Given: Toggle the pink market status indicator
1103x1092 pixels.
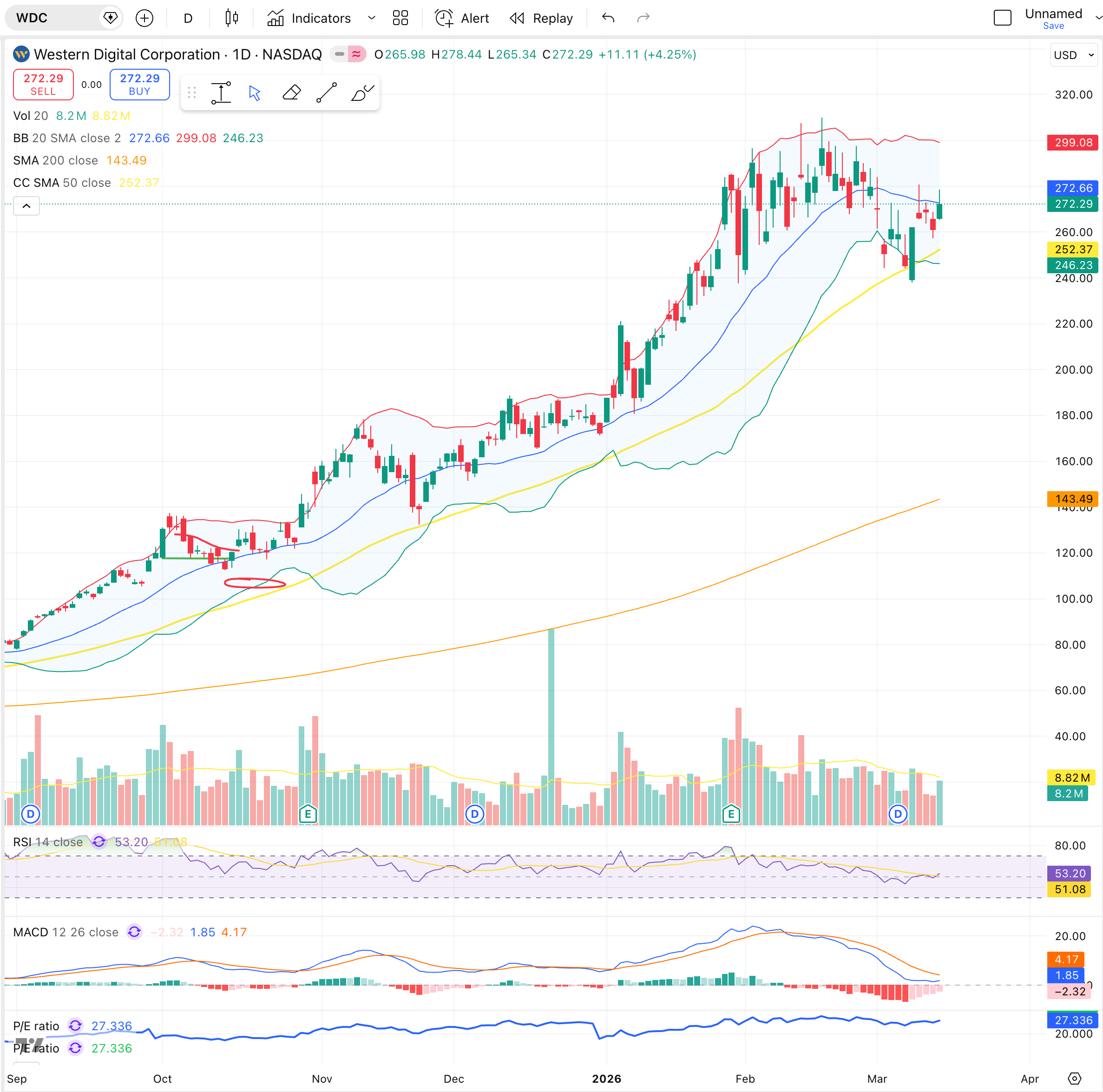Looking at the screenshot, I should pyautogui.click(x=357, y=54).
